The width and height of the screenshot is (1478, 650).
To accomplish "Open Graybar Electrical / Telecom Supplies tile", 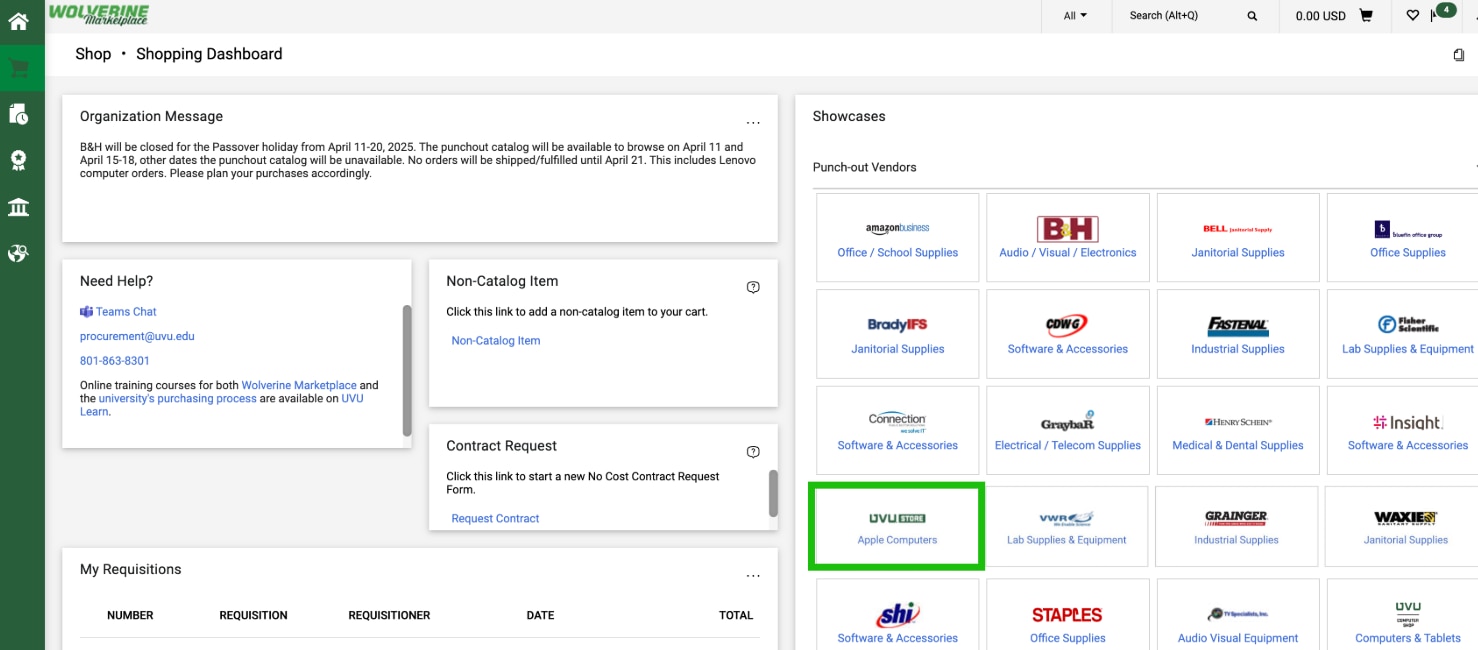I will [x=1068, y=431].
